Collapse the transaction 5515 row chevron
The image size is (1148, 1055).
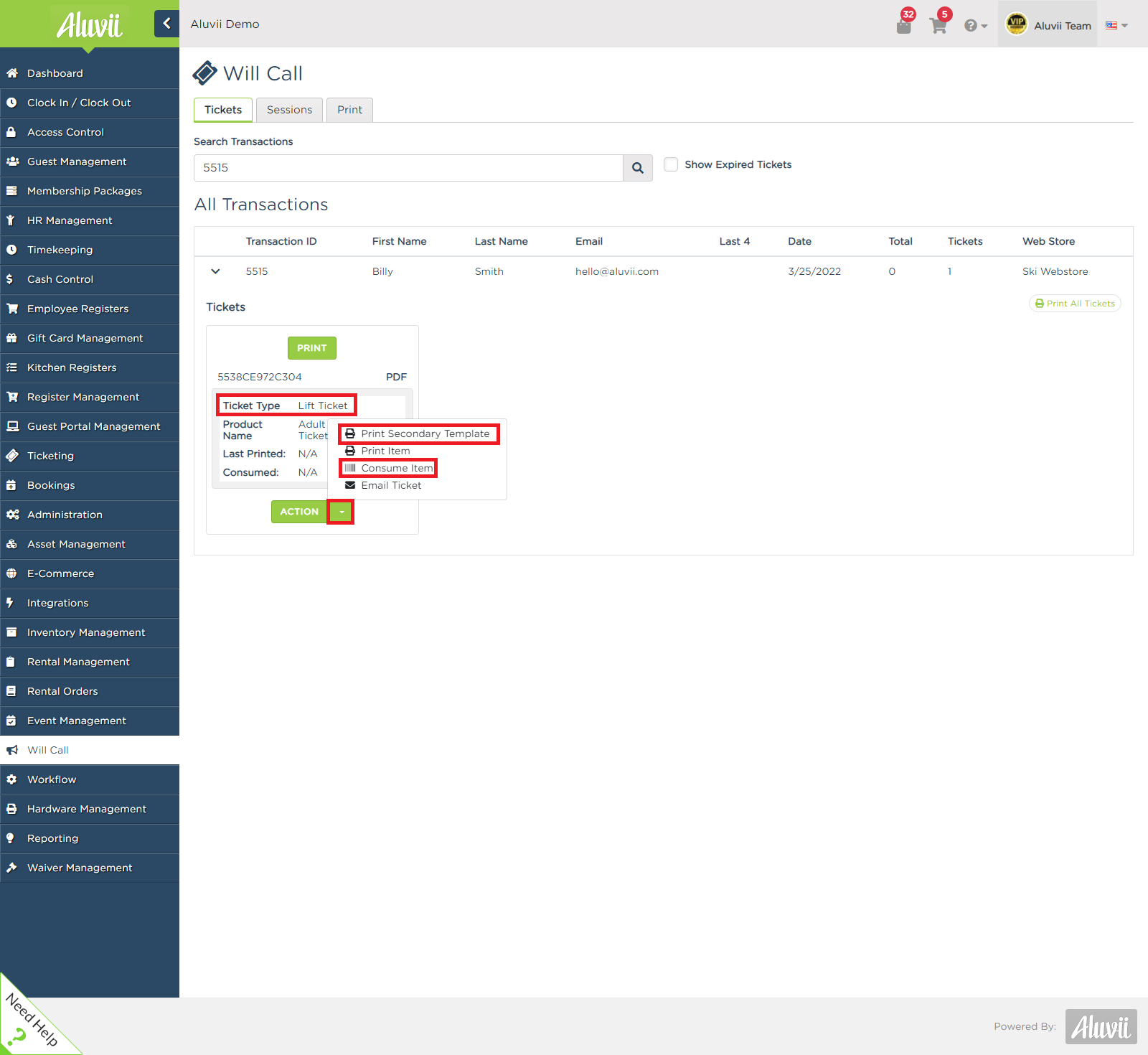pos(215,271)
